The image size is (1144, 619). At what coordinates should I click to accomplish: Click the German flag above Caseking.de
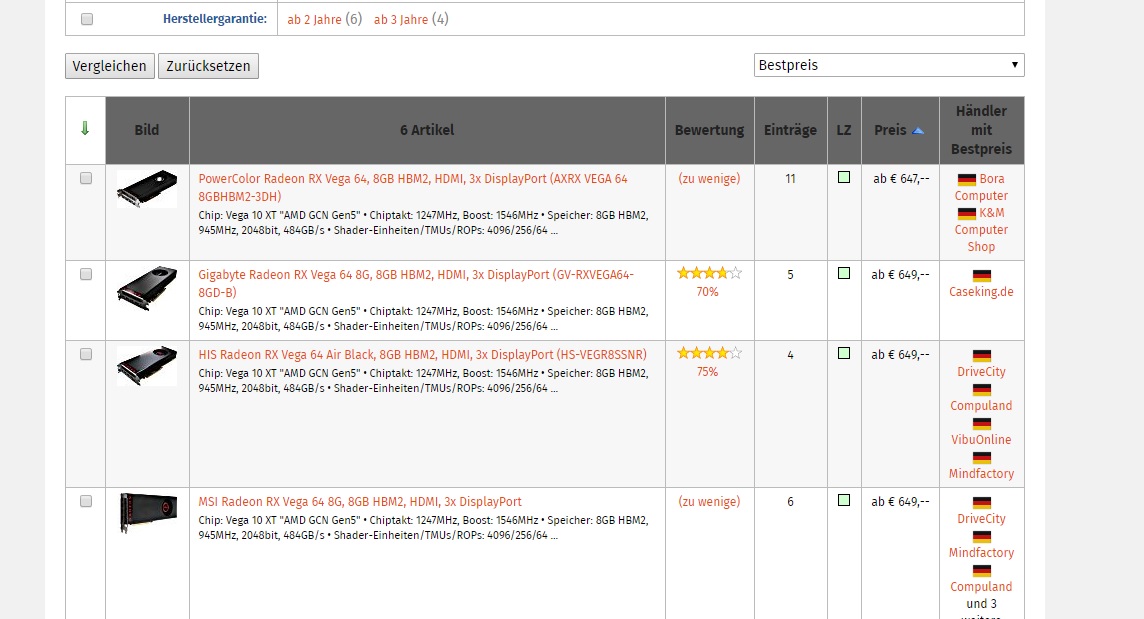(x=982, y=276)
